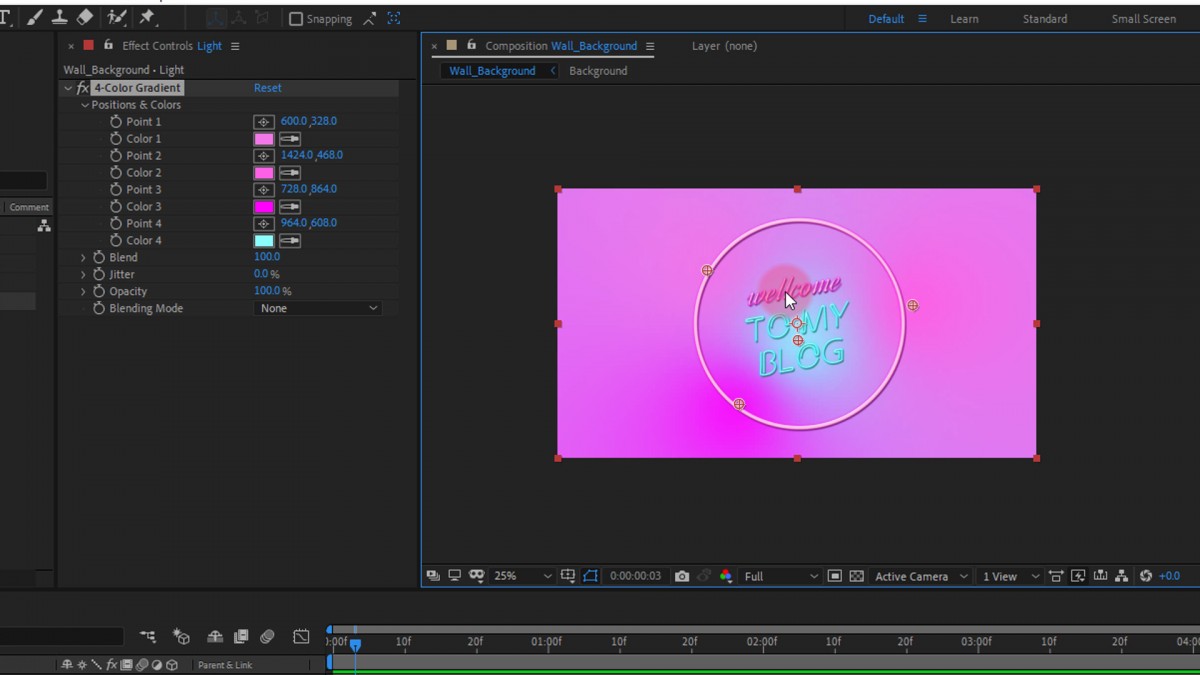The height and width of the screenshot is (675, 1200).
Task: Click Choose grid and guide options icon
Action: pyautogui.click(x=568, y=576)
